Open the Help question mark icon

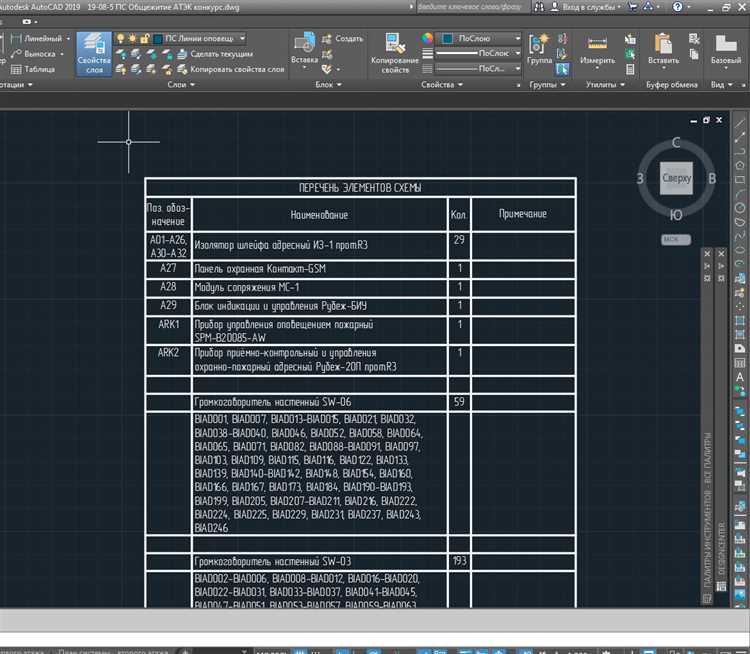point(677,7)
